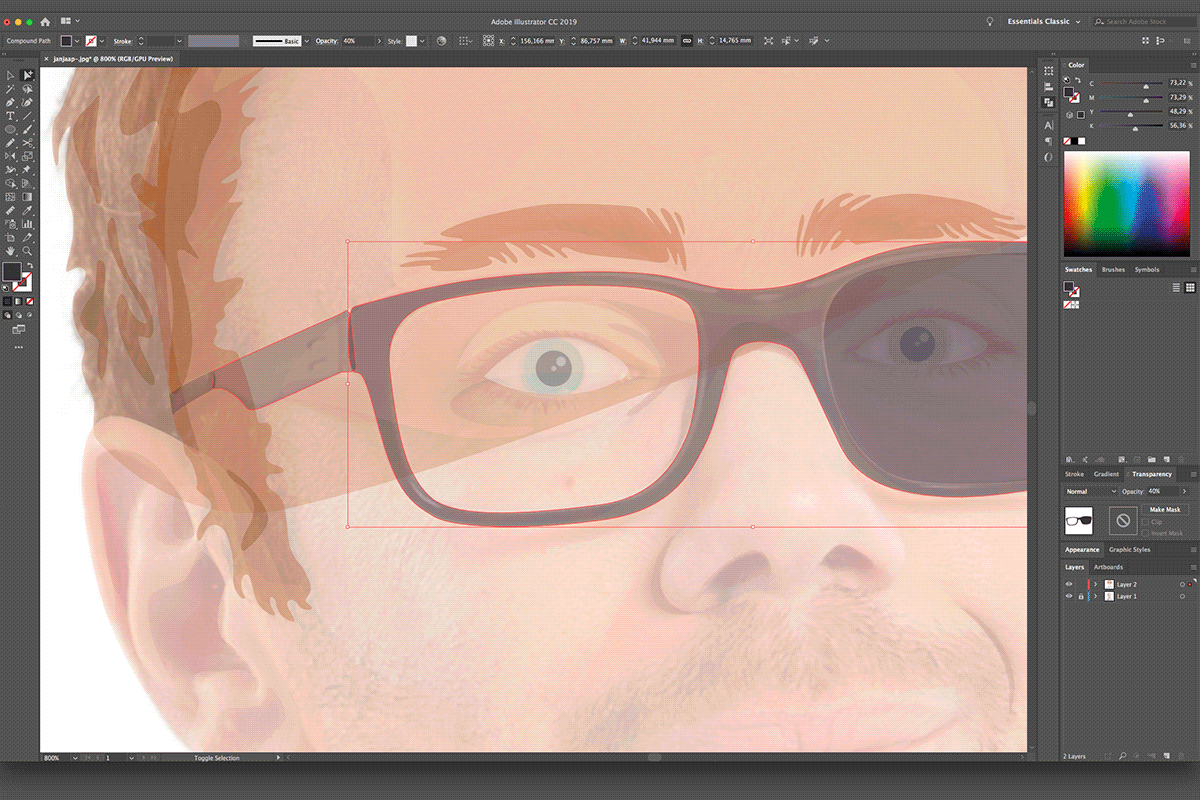1200x800 pixels.
Task: Switch to the Artboards tab
Action: tap(1108, 567)
